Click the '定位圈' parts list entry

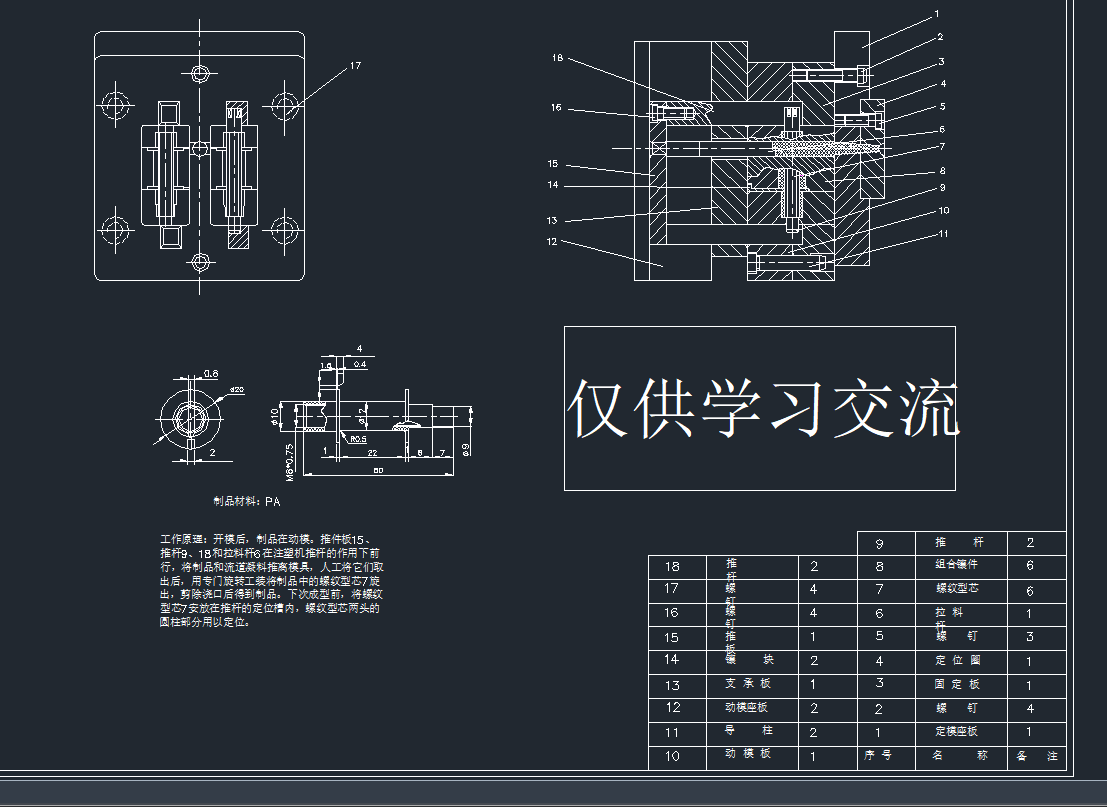point(957,661)
